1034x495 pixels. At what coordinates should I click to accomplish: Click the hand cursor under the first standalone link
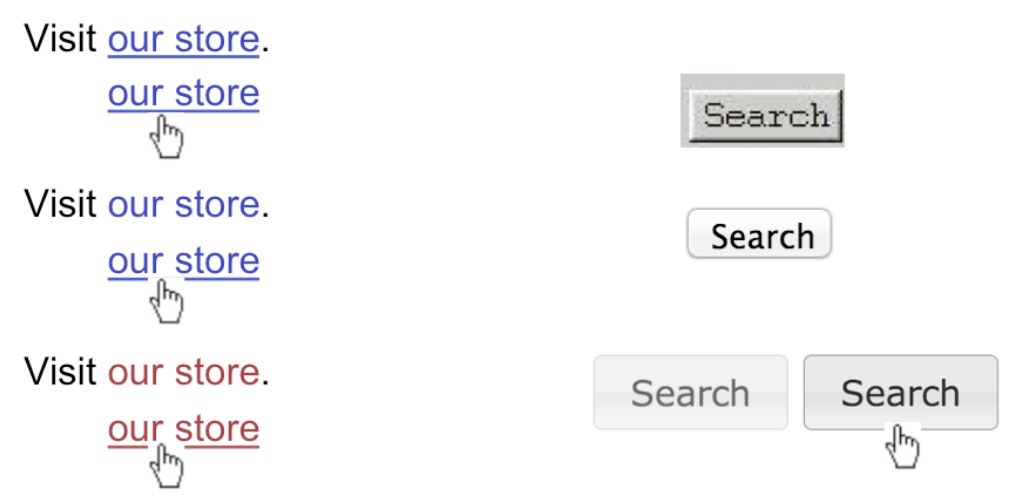(x=167, y=136)
